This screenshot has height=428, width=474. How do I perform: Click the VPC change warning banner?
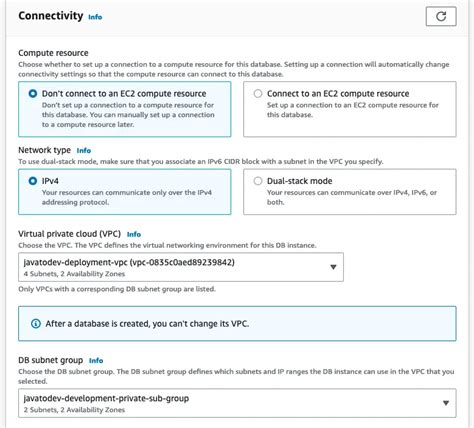pos(237,324)
